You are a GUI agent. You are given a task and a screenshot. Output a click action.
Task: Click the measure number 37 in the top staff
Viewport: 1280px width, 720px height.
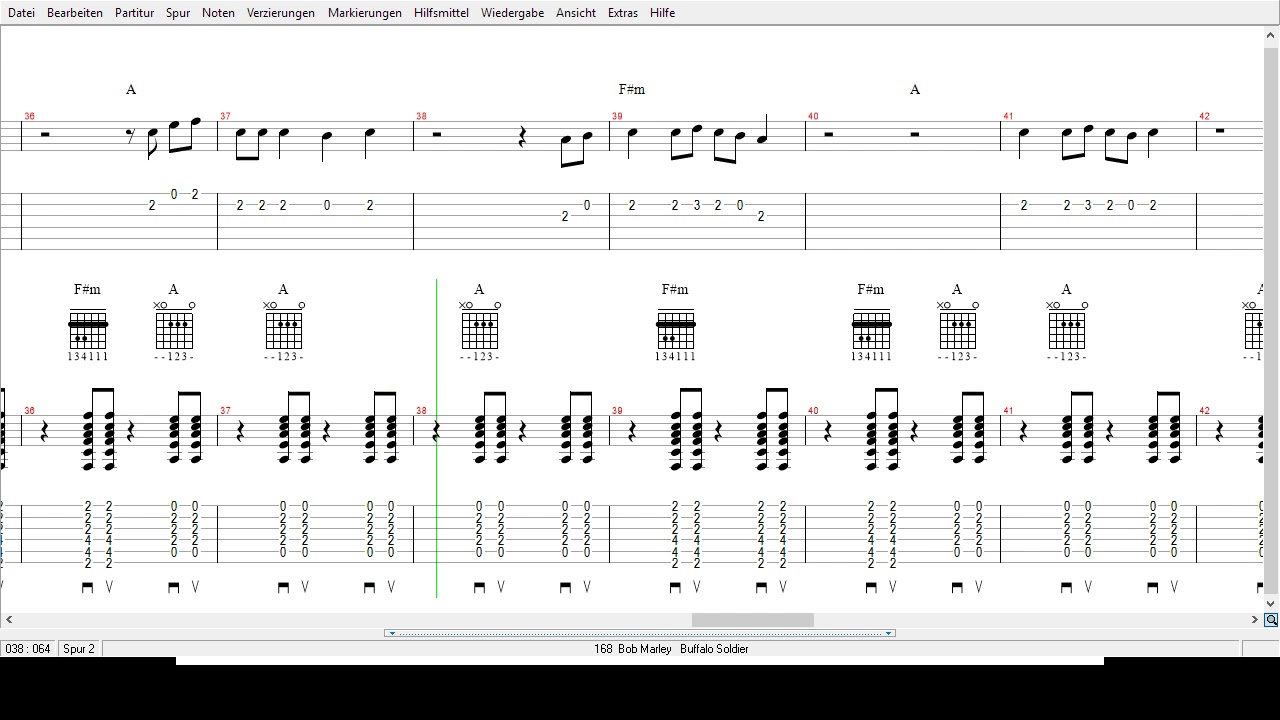(226, 117)
